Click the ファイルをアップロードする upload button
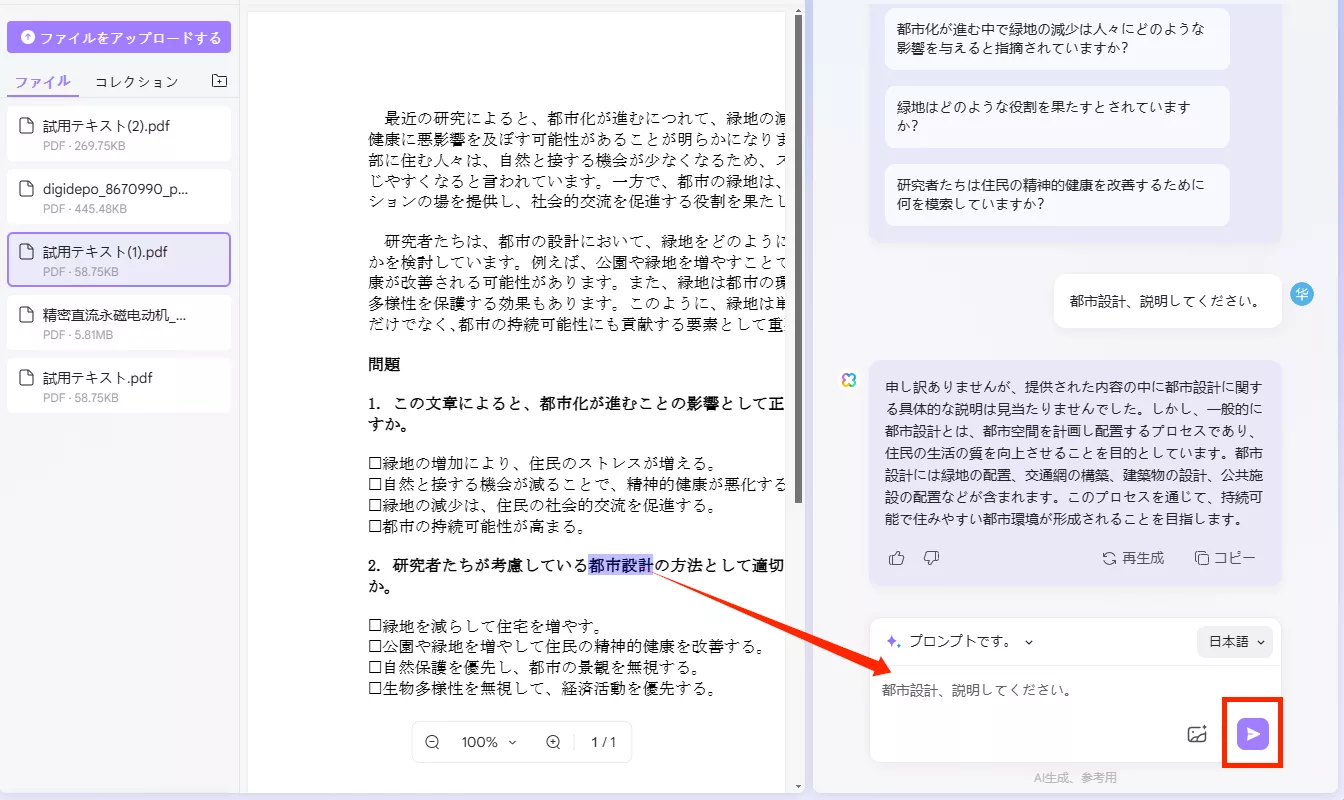The image size is (1344, 800). (119, 37)
